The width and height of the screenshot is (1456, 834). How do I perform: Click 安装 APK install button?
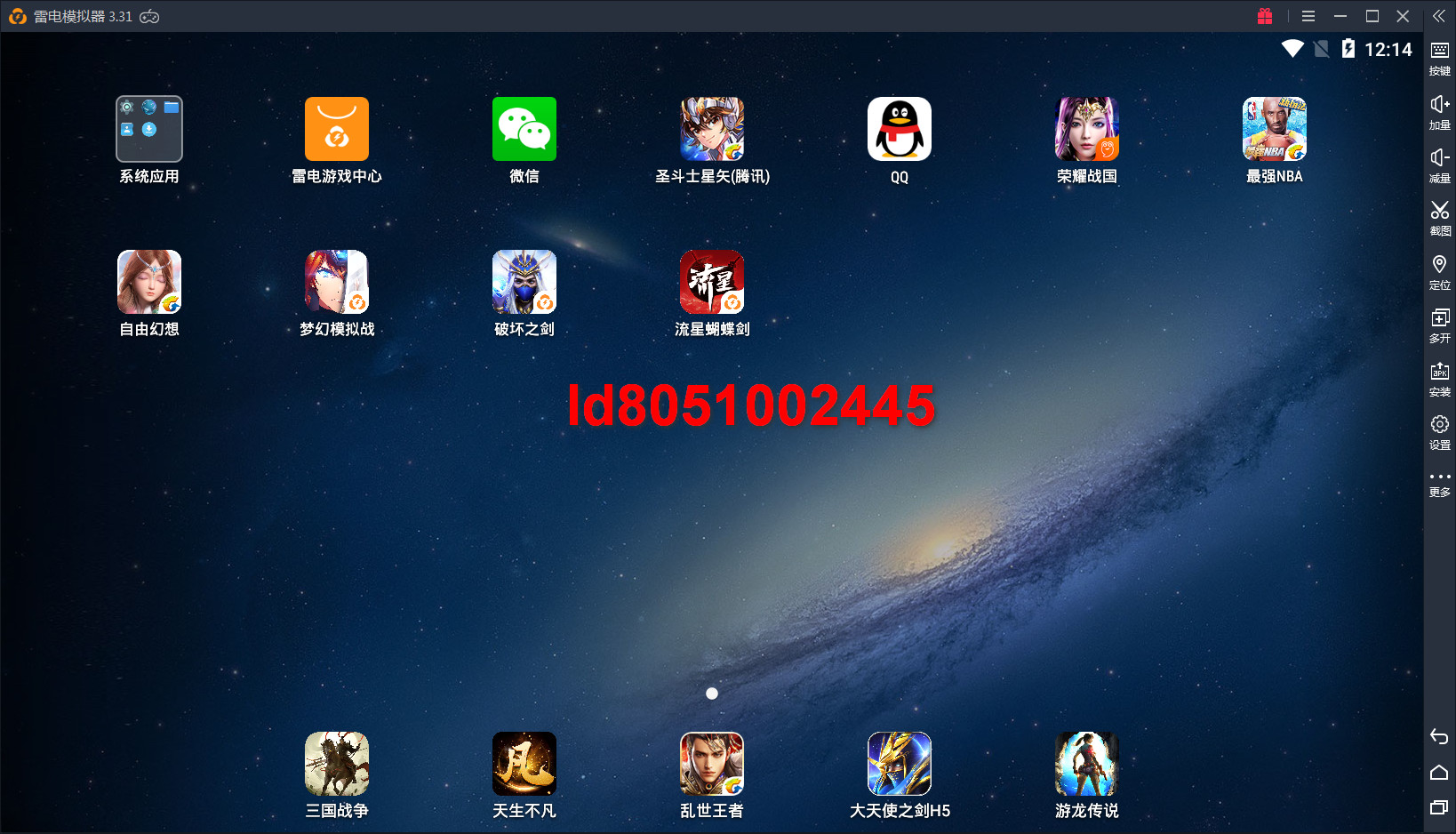[x=1439, y=377]
